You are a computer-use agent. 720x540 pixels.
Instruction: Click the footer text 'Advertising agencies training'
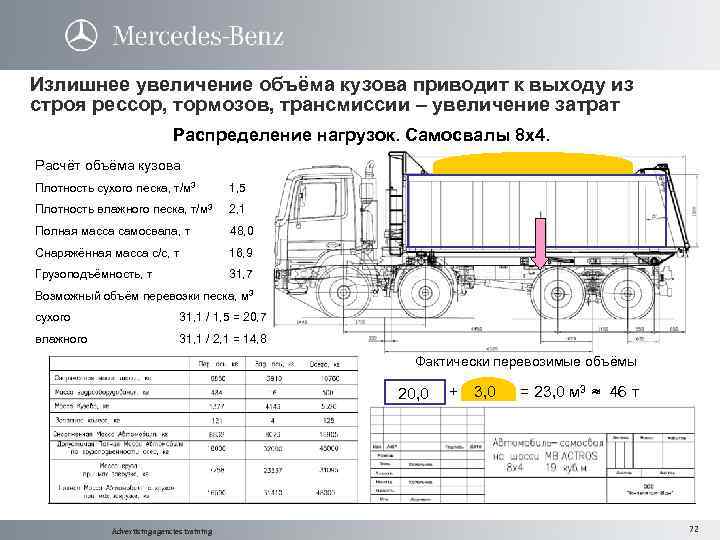[x=162, y=531]
